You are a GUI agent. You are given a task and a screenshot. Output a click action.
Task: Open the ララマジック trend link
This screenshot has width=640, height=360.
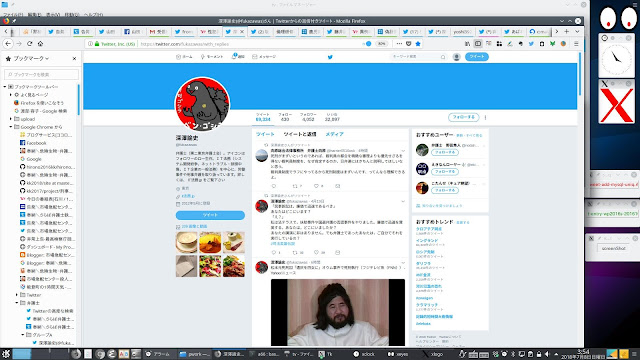427,304
